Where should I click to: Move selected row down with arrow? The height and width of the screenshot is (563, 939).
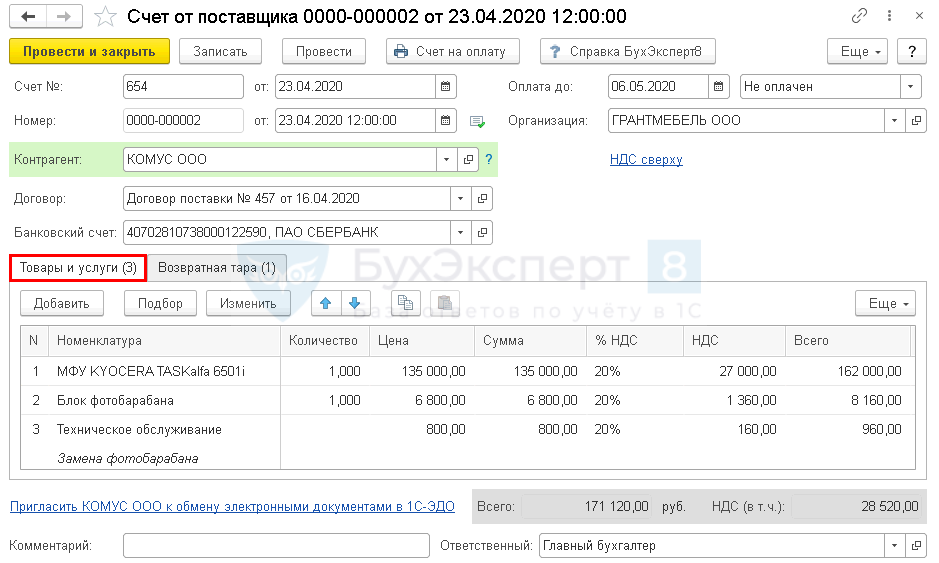point(354,303)
